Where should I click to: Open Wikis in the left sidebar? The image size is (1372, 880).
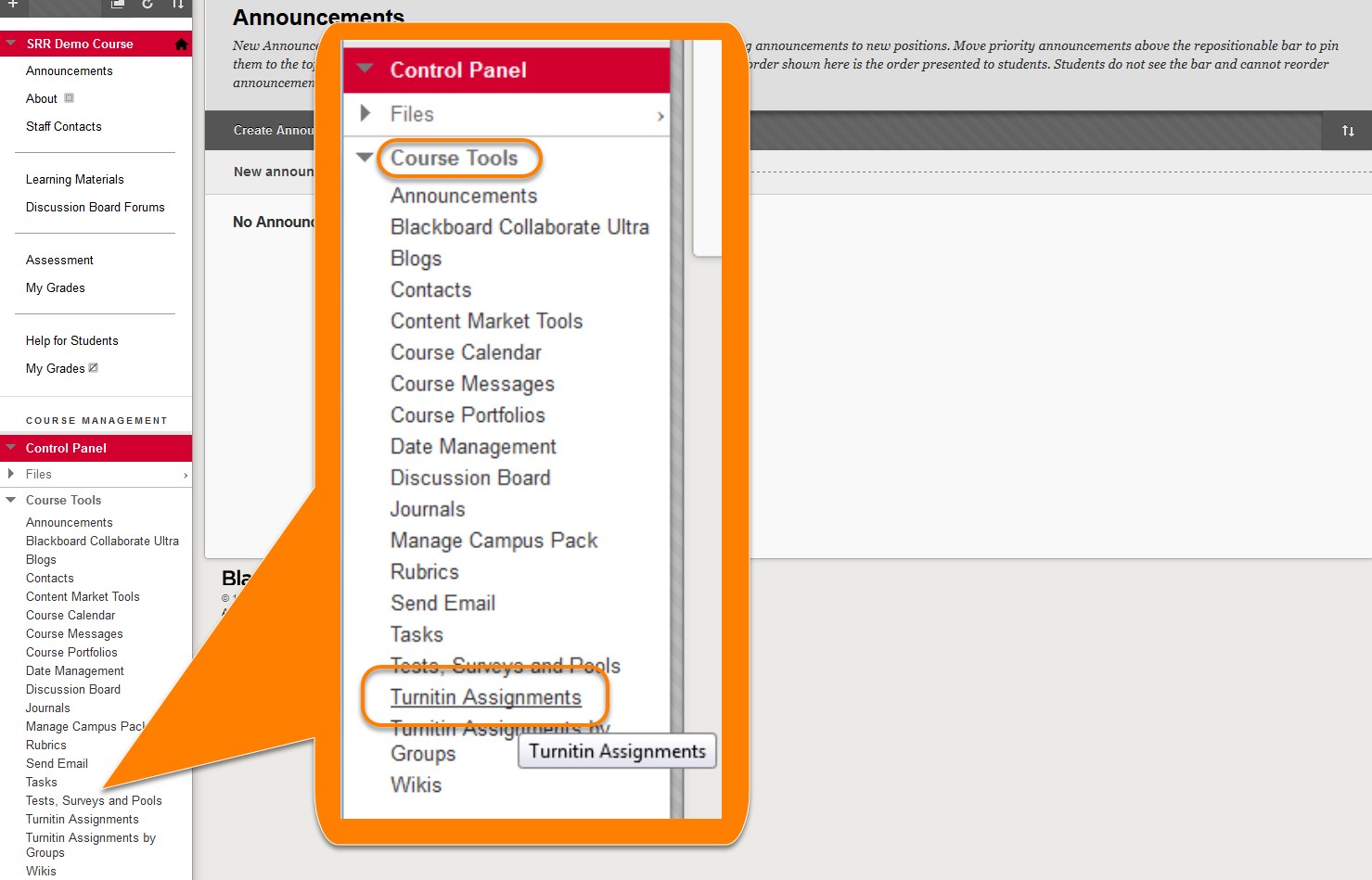tap(41, 872)
